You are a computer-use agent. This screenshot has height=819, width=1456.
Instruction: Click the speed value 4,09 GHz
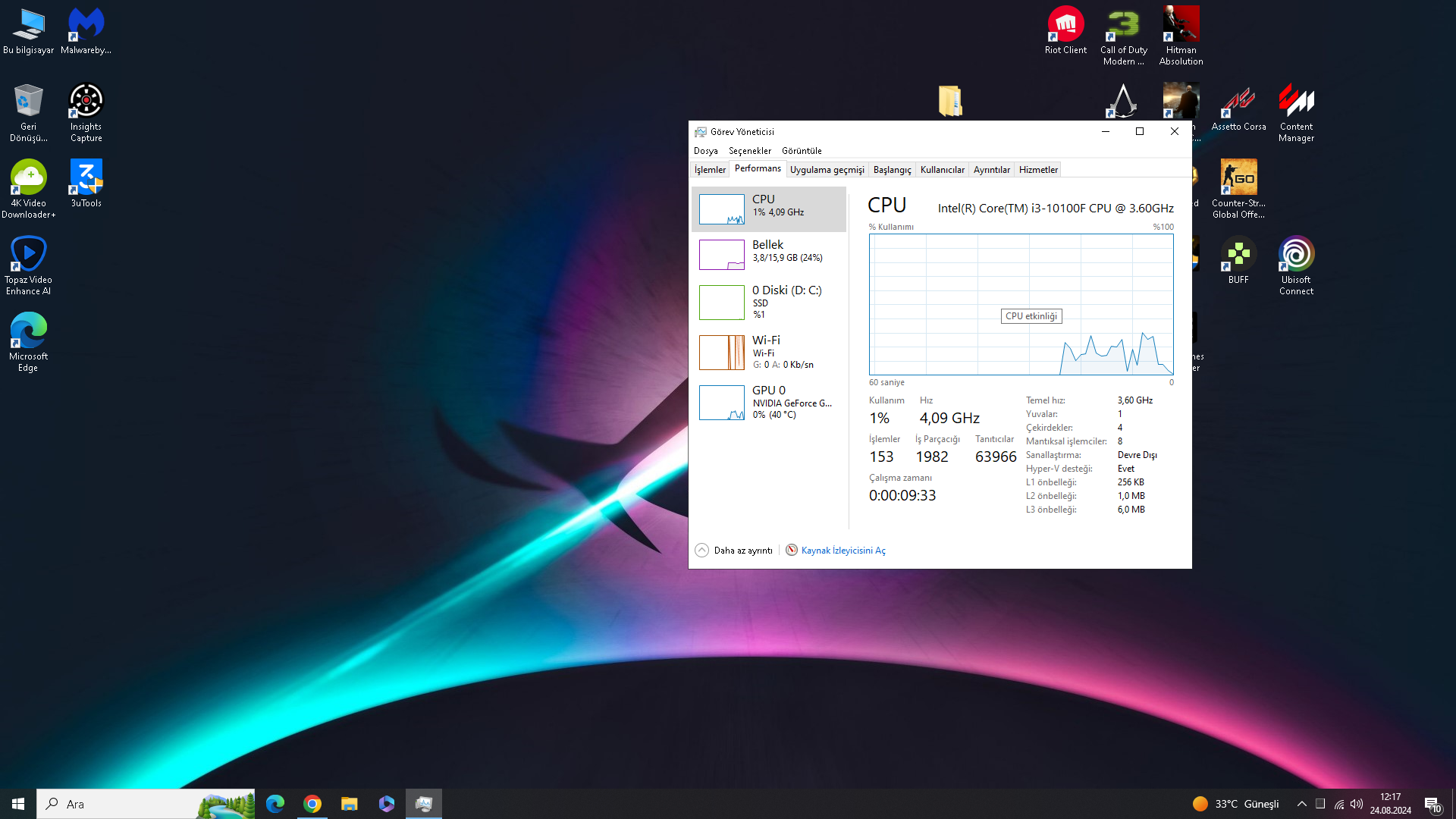(x=949, y=419)
